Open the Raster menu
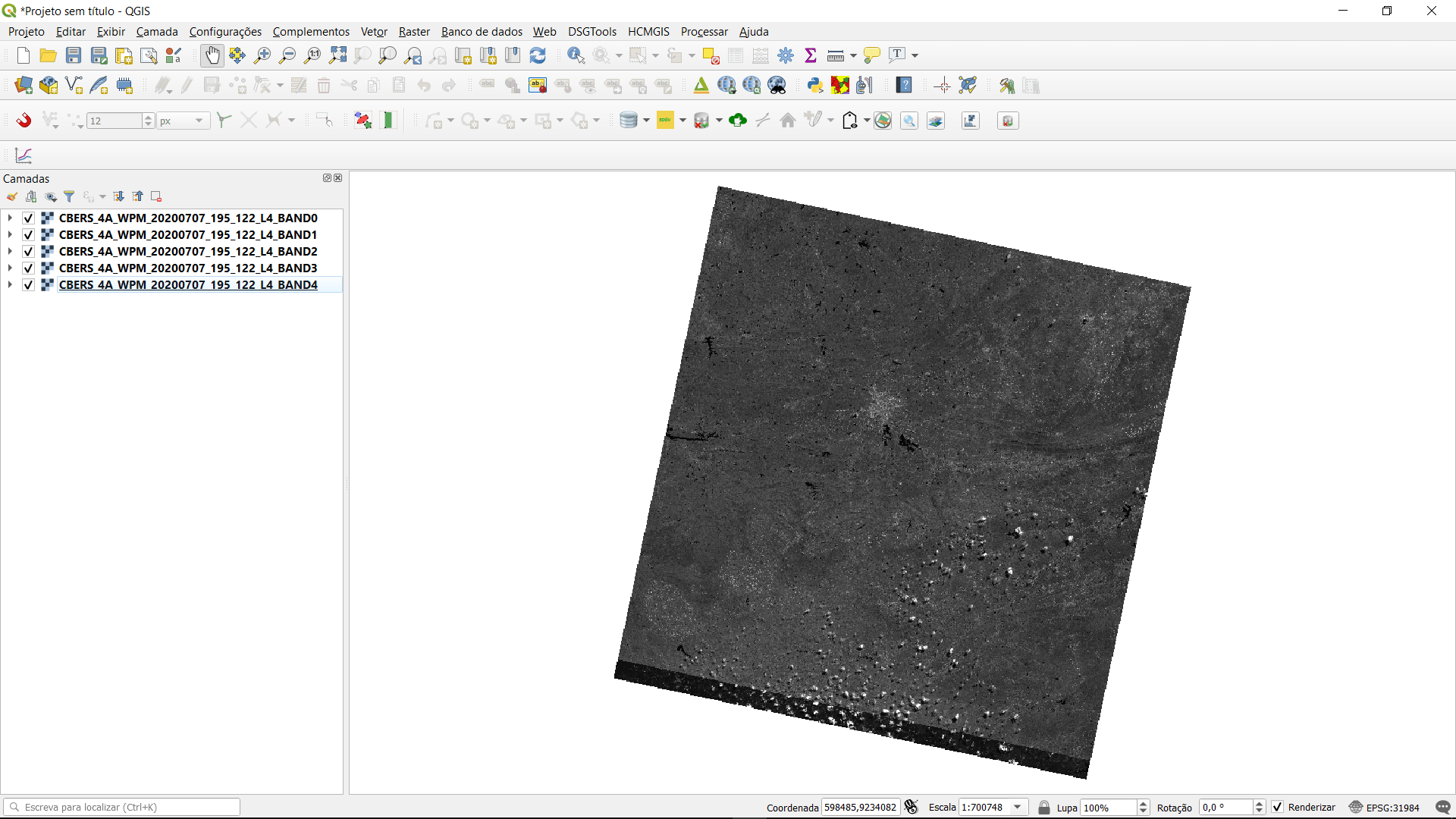 click(414, 31)
